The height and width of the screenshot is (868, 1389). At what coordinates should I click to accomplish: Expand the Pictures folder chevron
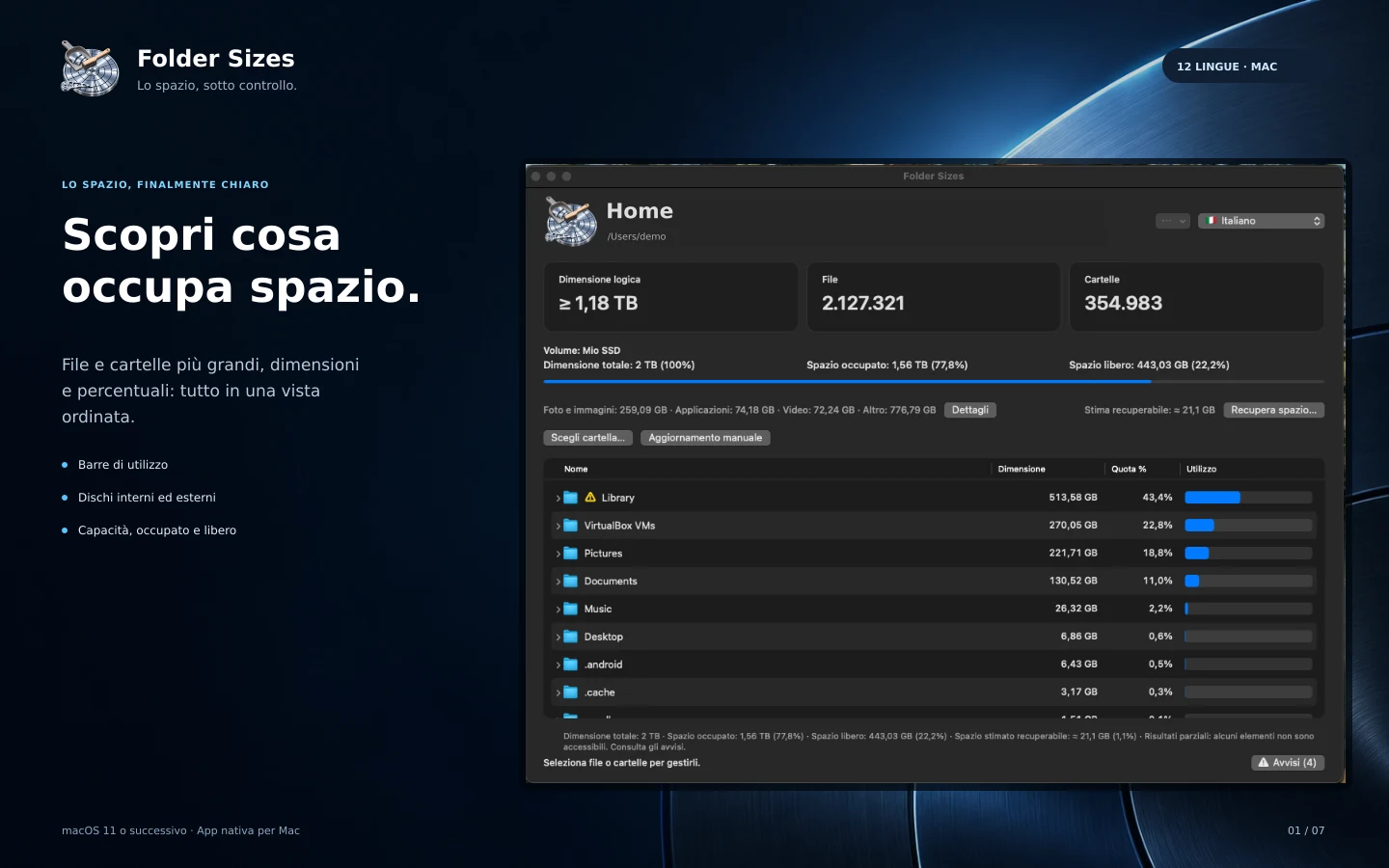coord(558,554)
